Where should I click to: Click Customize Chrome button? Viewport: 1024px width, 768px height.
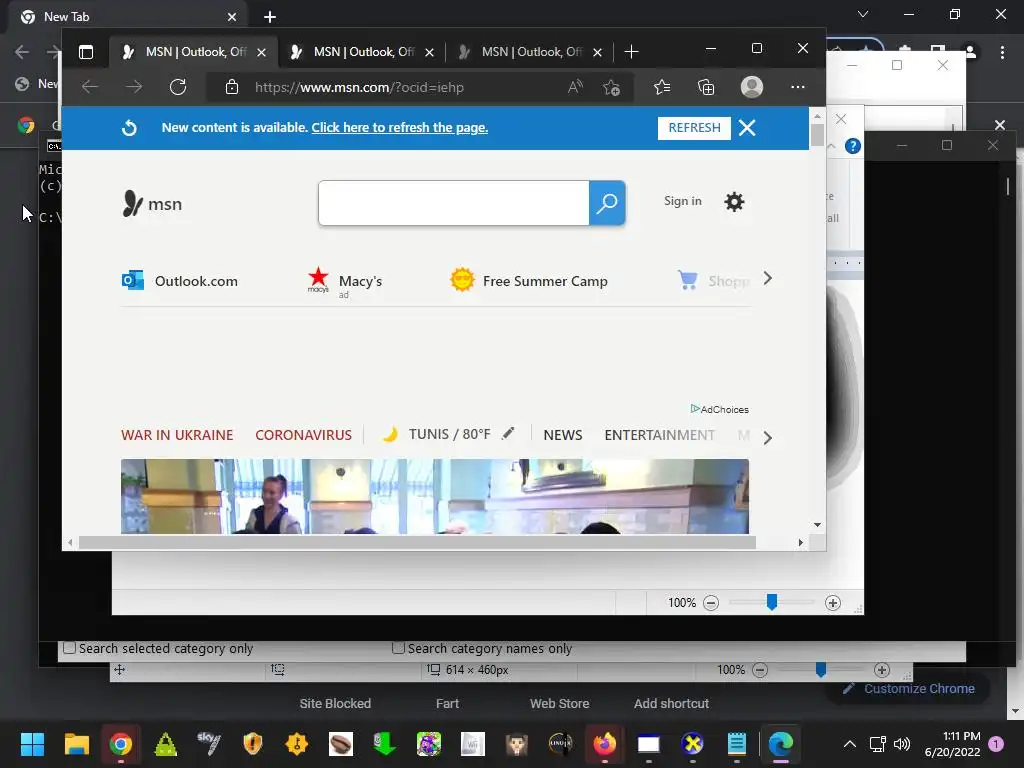[909, 689]
